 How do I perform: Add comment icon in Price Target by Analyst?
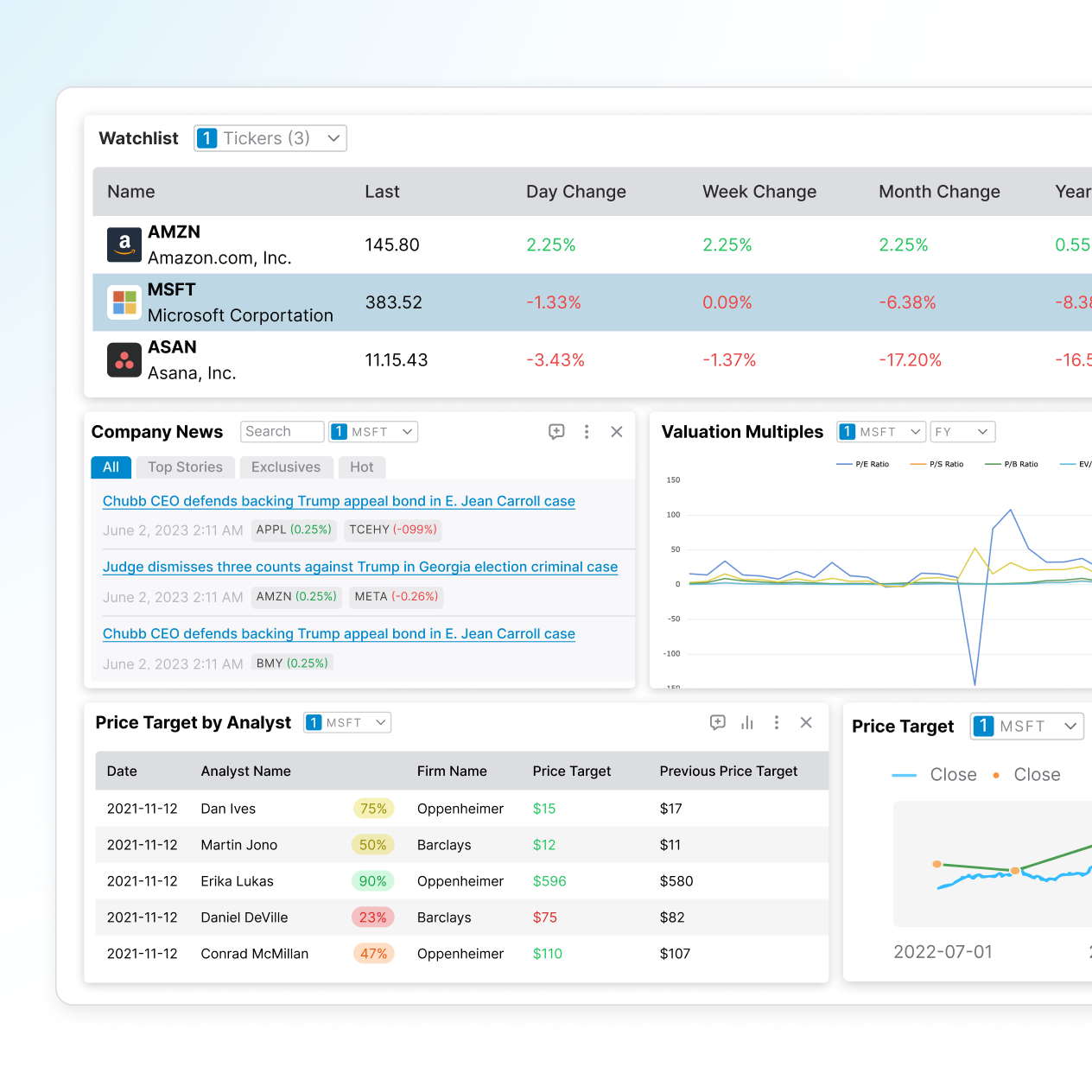click(718, 722)
